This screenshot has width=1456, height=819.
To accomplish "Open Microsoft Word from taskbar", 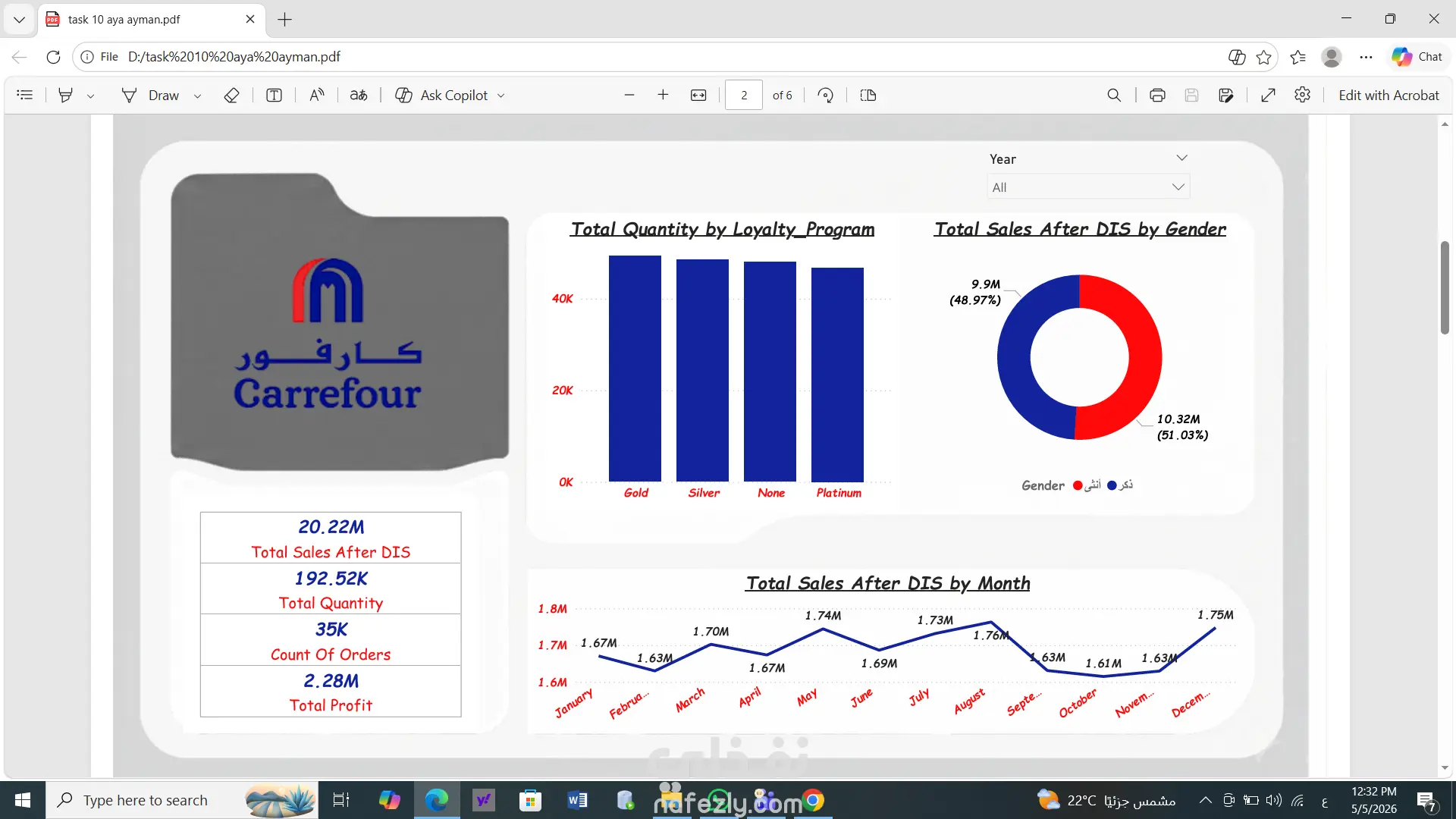I will (x=577, y=800).
